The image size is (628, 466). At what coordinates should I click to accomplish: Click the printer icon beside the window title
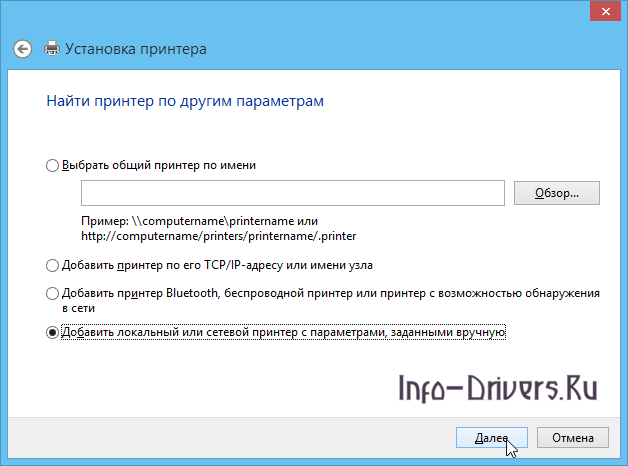[x=52, y=47]
